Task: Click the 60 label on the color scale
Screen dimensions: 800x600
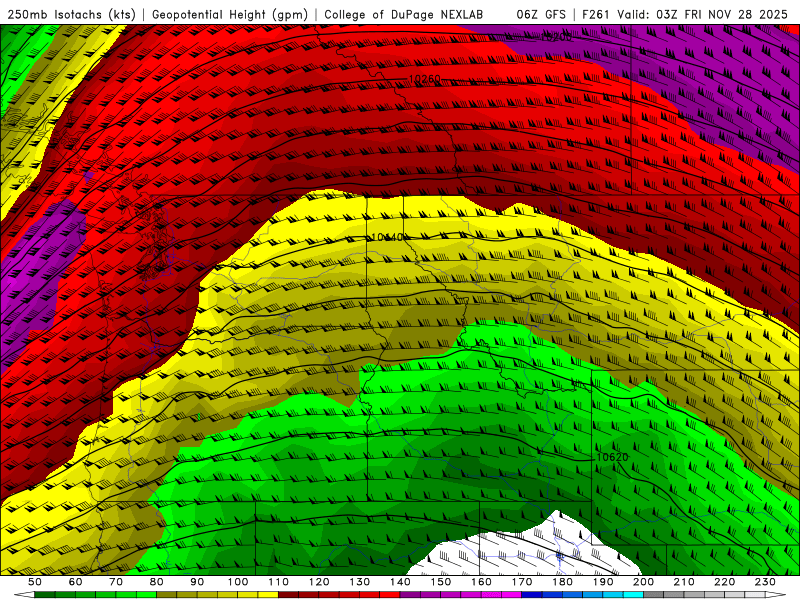Action: (x=75, y=582)
